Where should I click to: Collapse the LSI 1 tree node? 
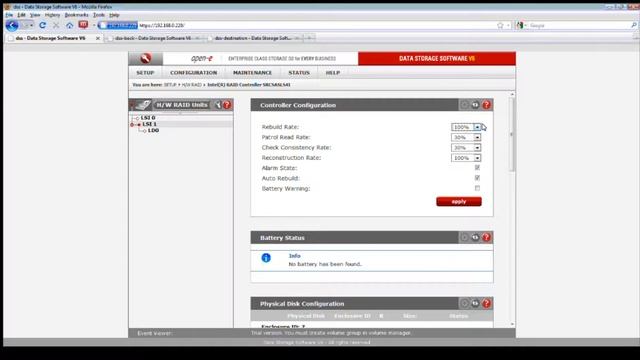(x=132, y=124)
